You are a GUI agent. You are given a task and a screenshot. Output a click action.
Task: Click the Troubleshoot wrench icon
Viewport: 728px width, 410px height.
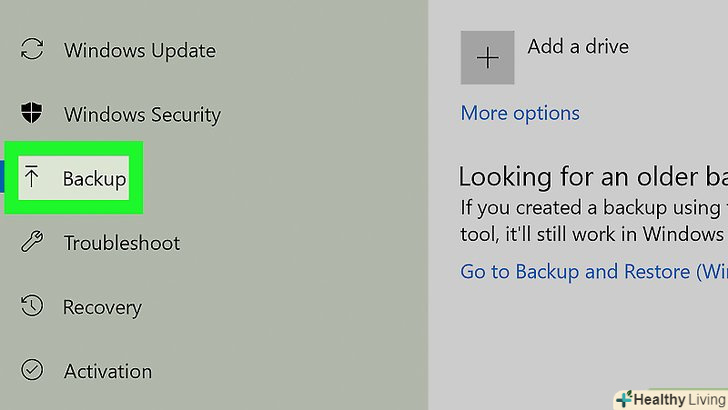coord(32,242)
